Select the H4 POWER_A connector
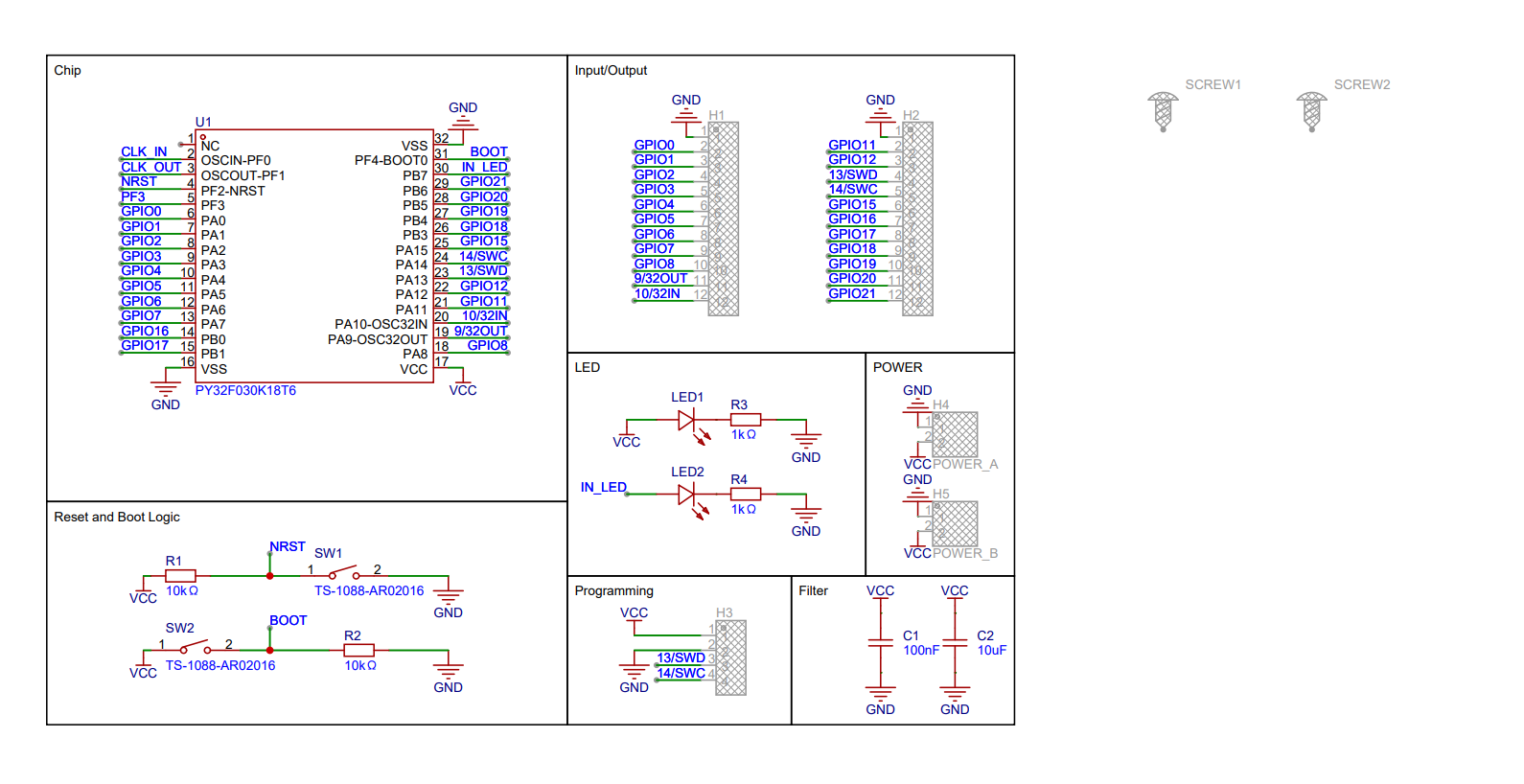This screenshot has width=1524, height=784. [x=955, y=434]
